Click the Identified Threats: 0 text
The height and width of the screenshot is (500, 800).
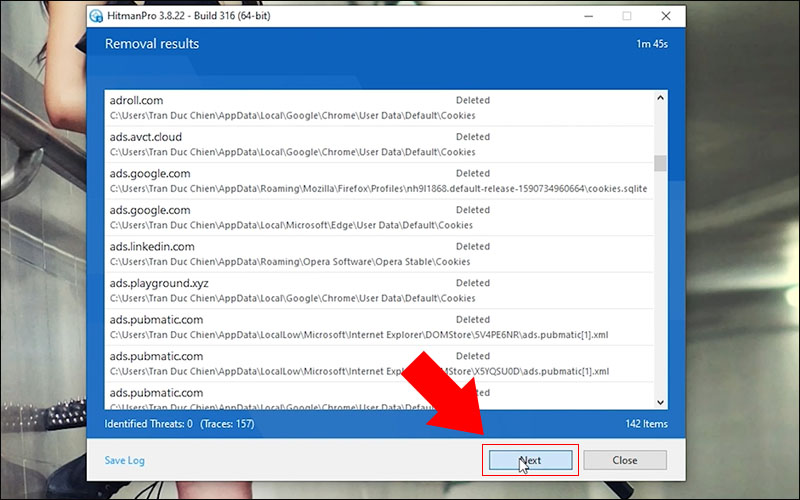(148, 424)
